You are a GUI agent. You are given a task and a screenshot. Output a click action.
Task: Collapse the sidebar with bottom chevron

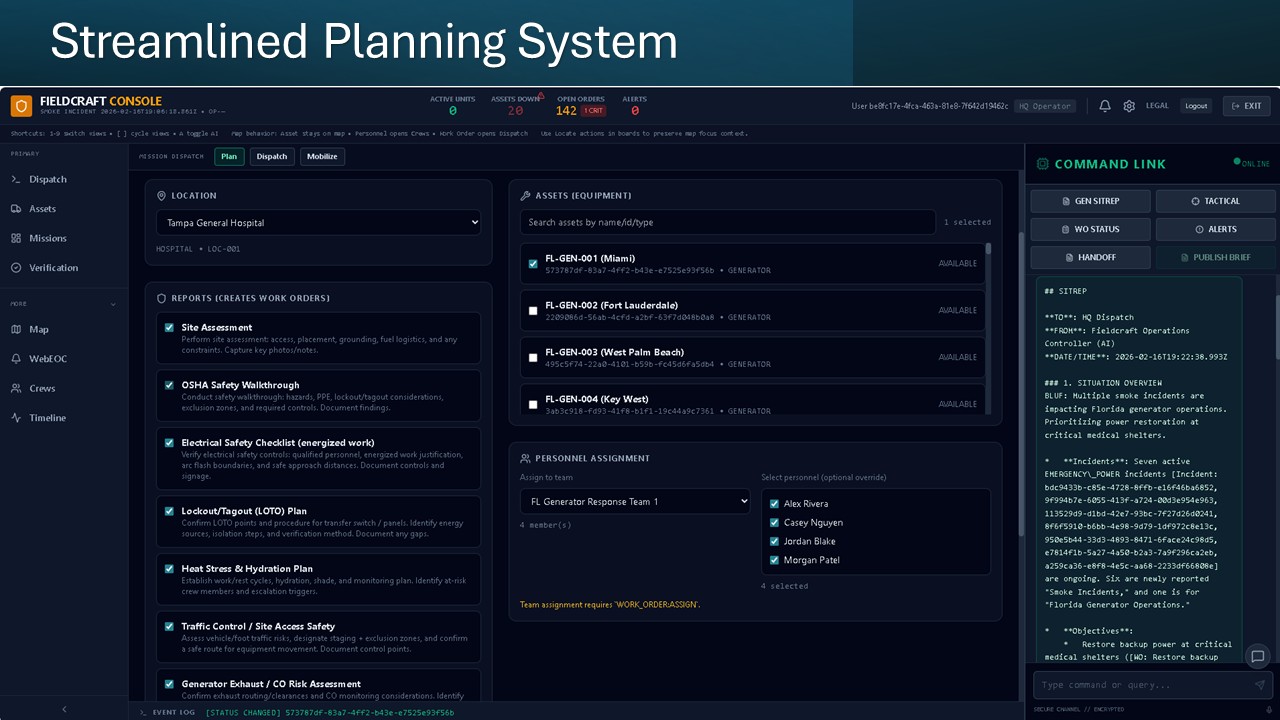coord(64,709)
